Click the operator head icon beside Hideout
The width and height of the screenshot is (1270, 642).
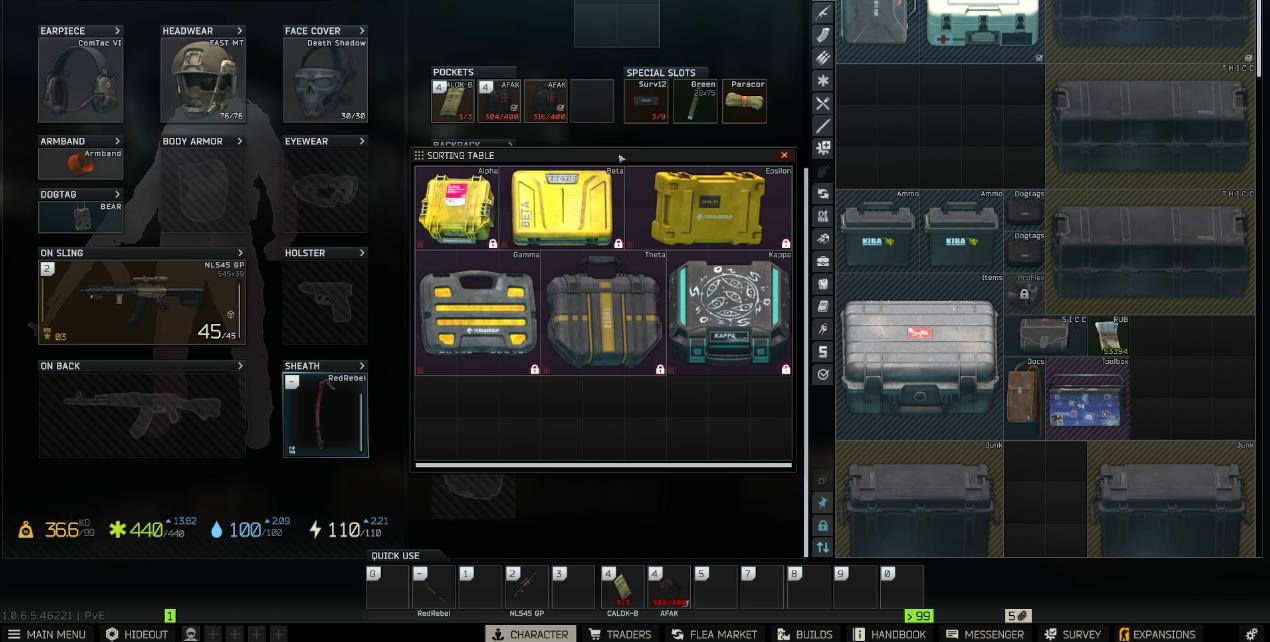[190, 634]
